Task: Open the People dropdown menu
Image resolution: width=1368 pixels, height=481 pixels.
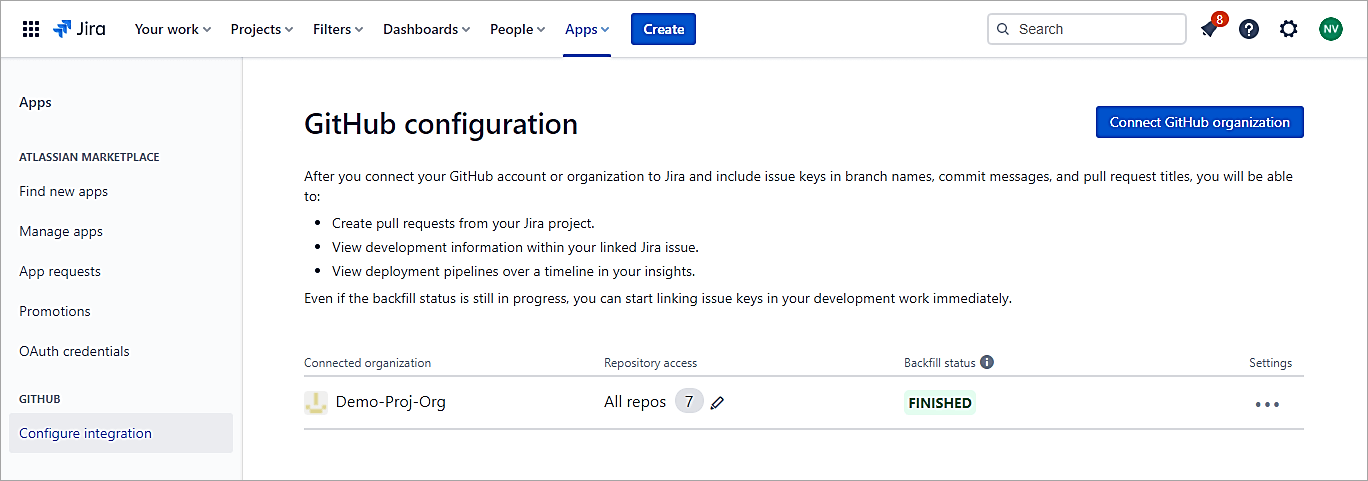Action: point(517,29)
